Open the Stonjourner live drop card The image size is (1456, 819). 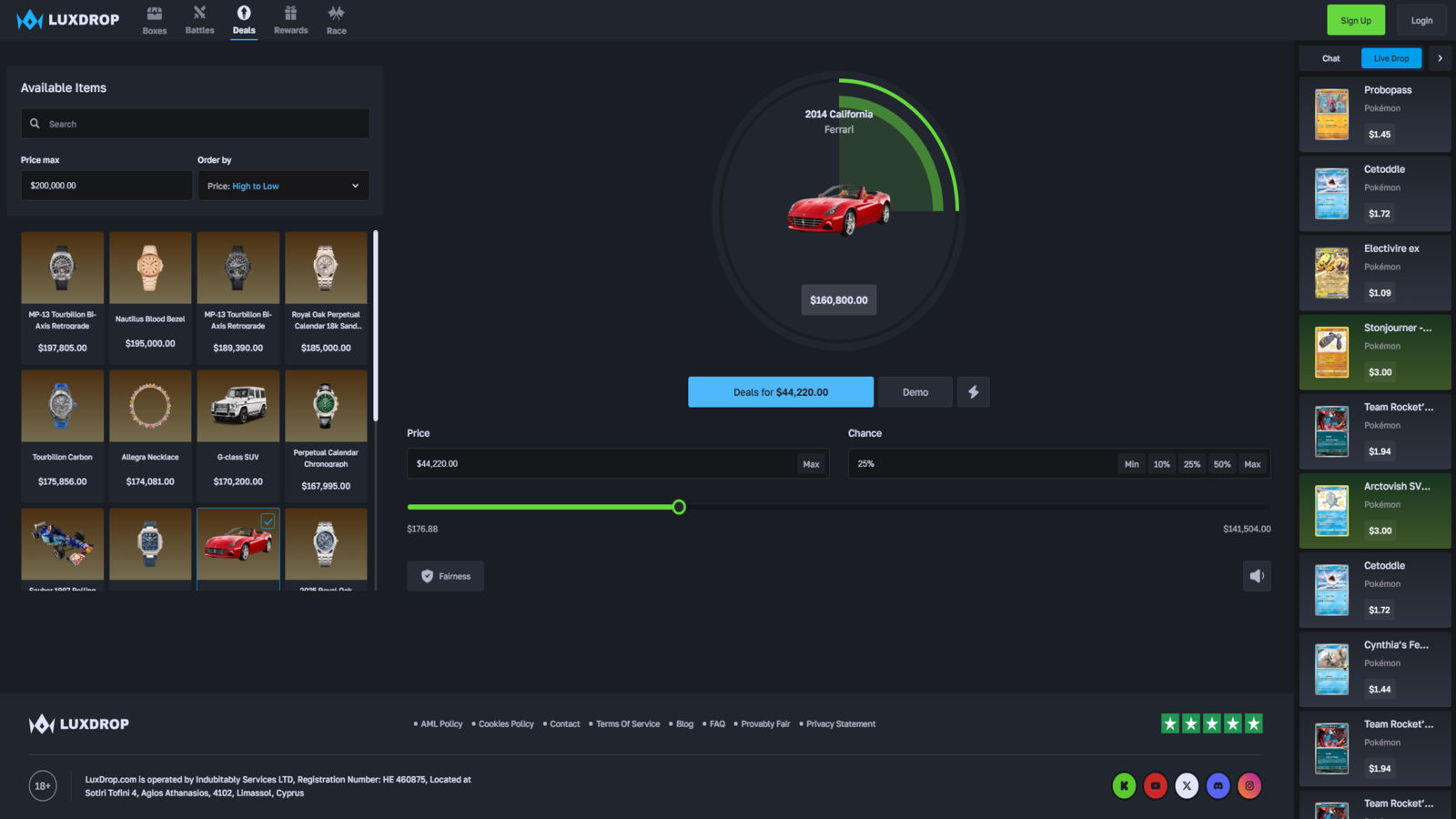pos(1375,351)
